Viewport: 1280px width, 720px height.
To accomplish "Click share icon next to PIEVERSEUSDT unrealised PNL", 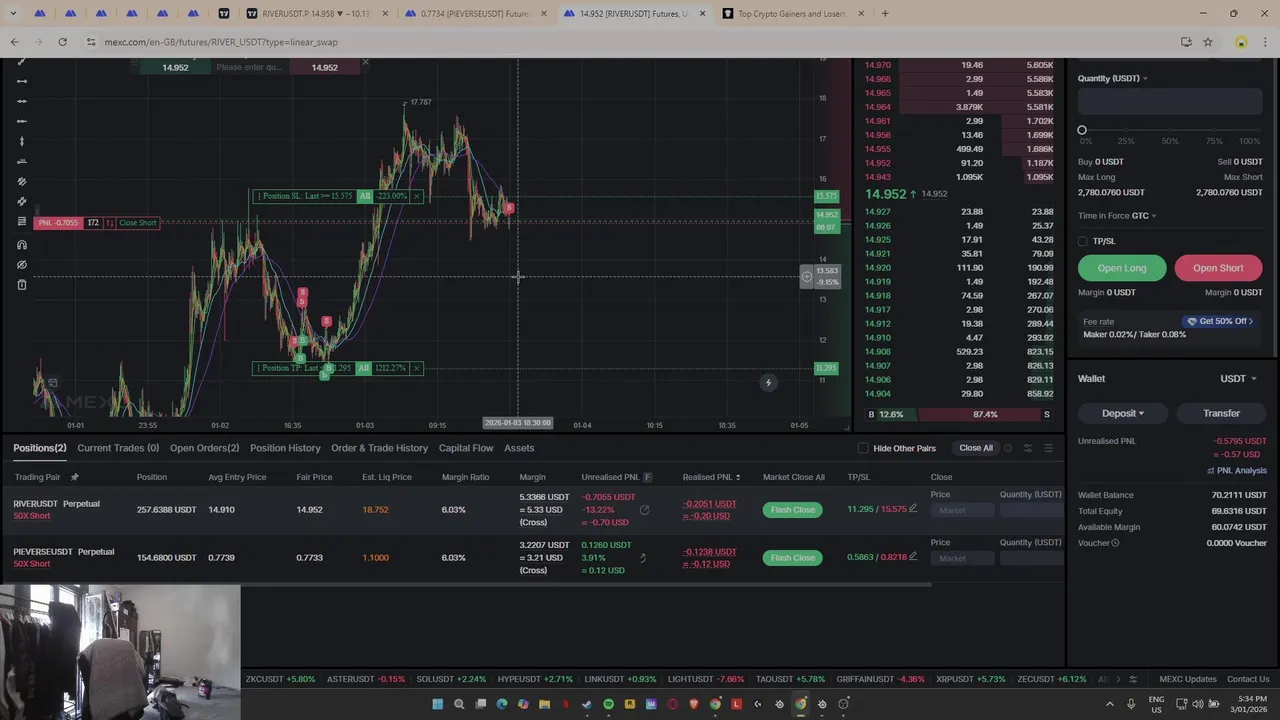I will 642,558.
